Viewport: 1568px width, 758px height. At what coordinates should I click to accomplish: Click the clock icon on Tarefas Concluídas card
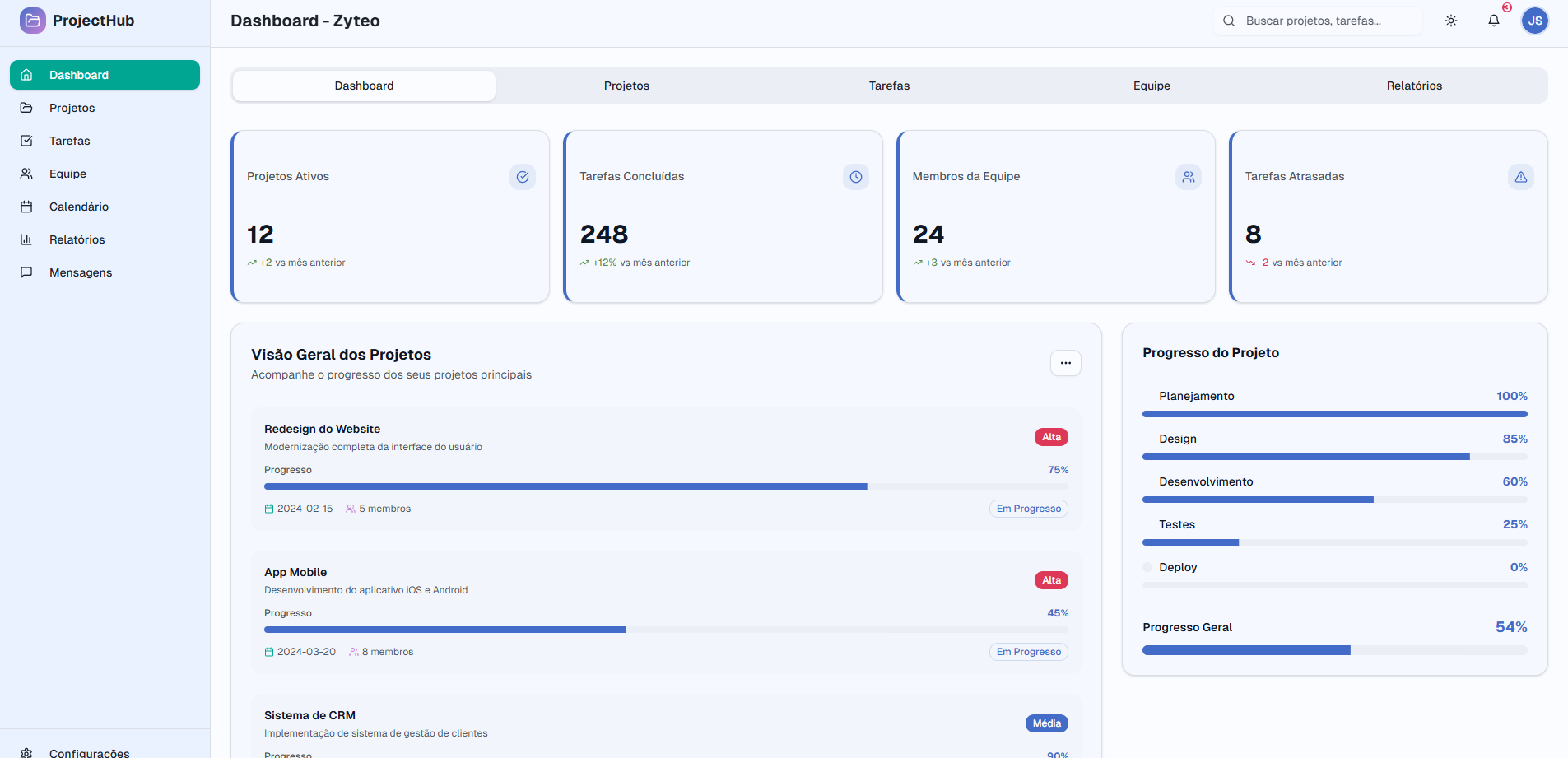pos(855,176)
